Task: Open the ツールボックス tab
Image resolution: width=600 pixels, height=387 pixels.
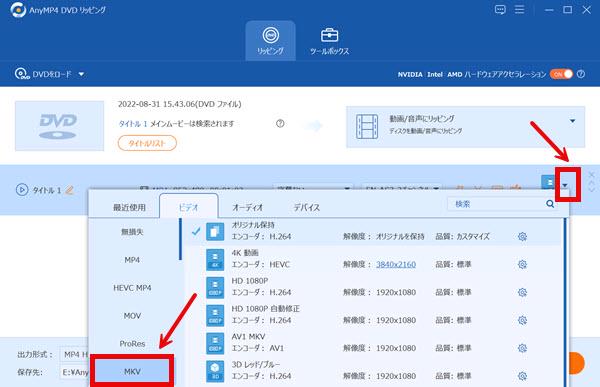Action: (329, 41)
